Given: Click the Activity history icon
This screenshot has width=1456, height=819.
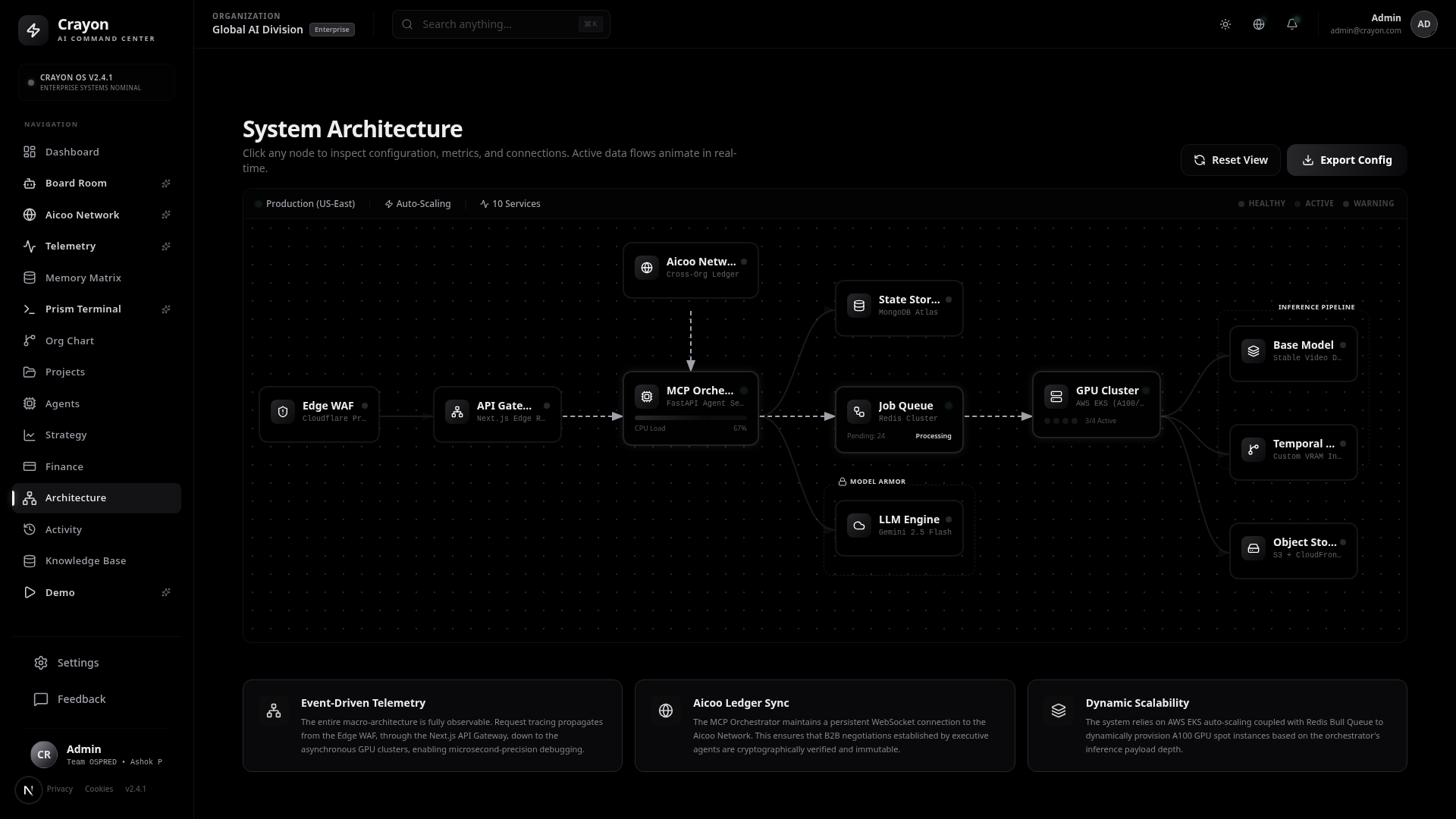Looking at the screenshot, I should (30, 530).
